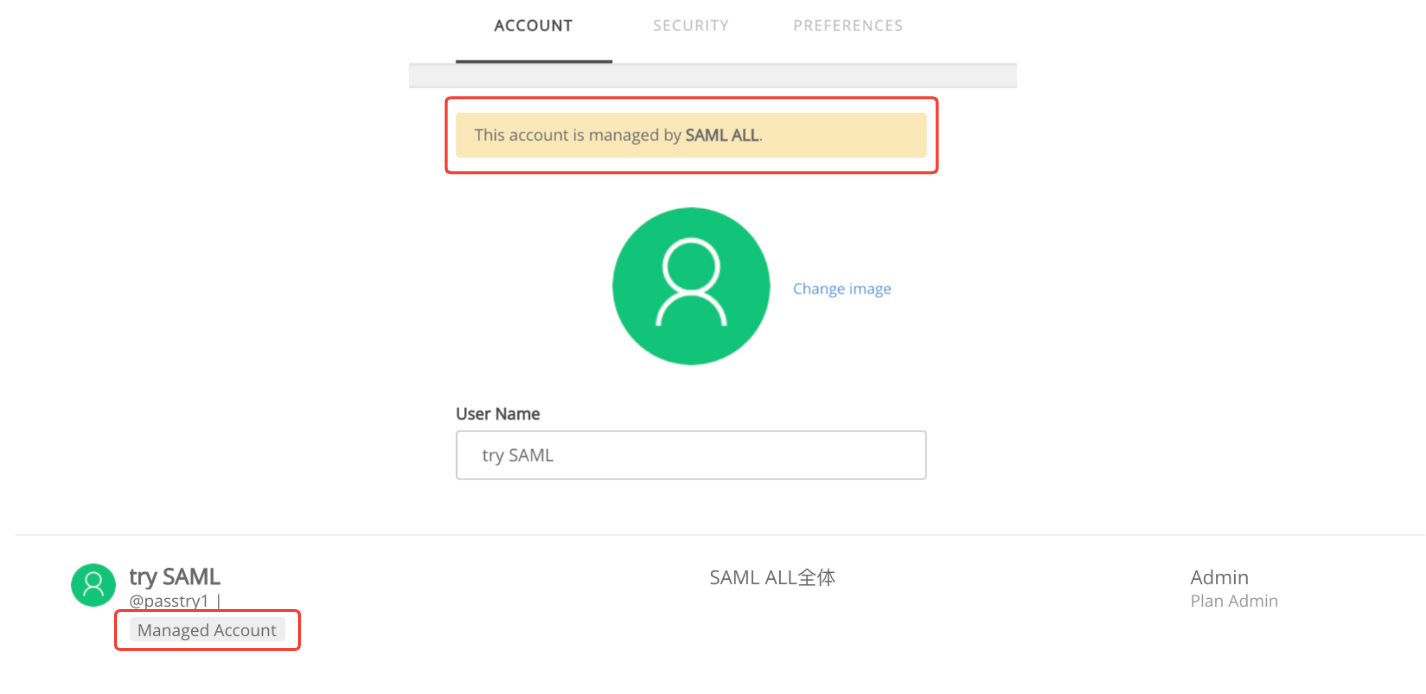1426x694 pixels.
Task: Select the try SAML member name
Action: (175, 577)
